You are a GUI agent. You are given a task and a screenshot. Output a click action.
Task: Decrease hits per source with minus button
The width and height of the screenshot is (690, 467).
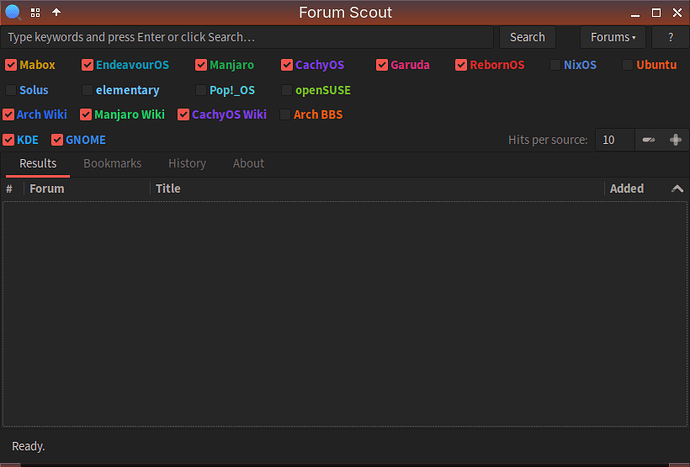coord(649,140)
